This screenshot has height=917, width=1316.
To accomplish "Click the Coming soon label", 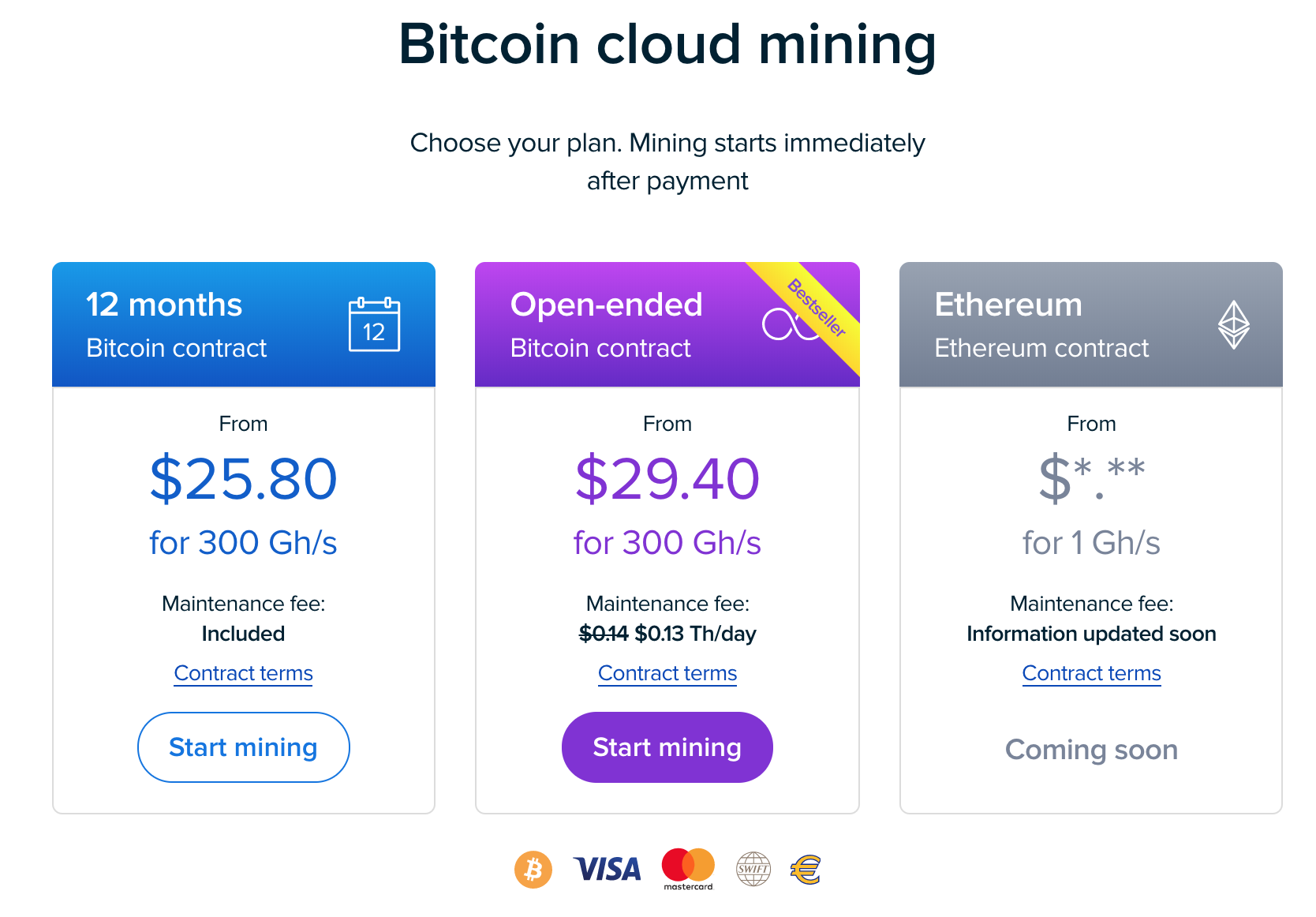I will 1091,750.
